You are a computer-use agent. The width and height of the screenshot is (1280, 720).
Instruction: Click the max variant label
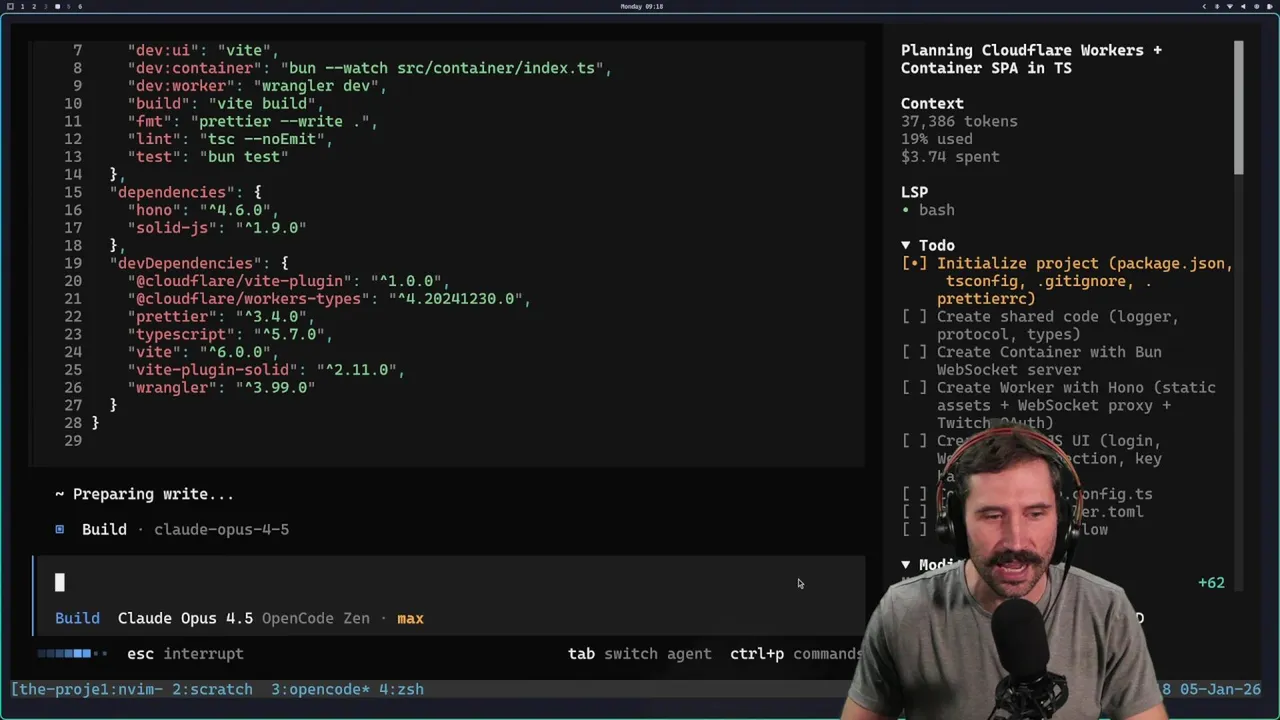(410, 618)
